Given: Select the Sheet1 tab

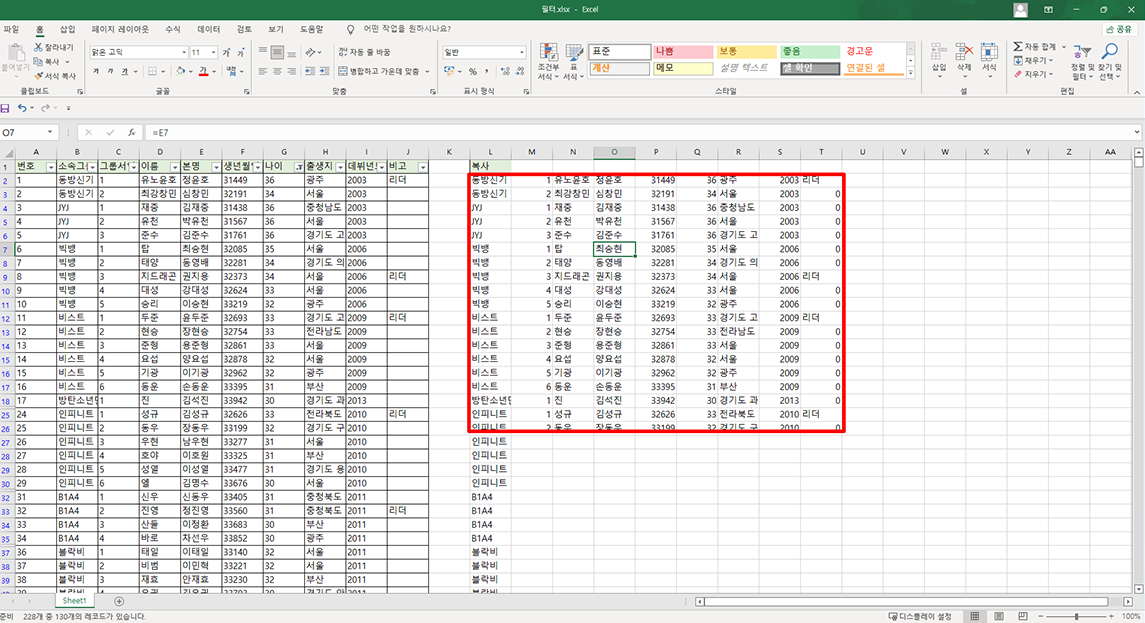Looking at the screenshot, I should (x=74, y=600).
